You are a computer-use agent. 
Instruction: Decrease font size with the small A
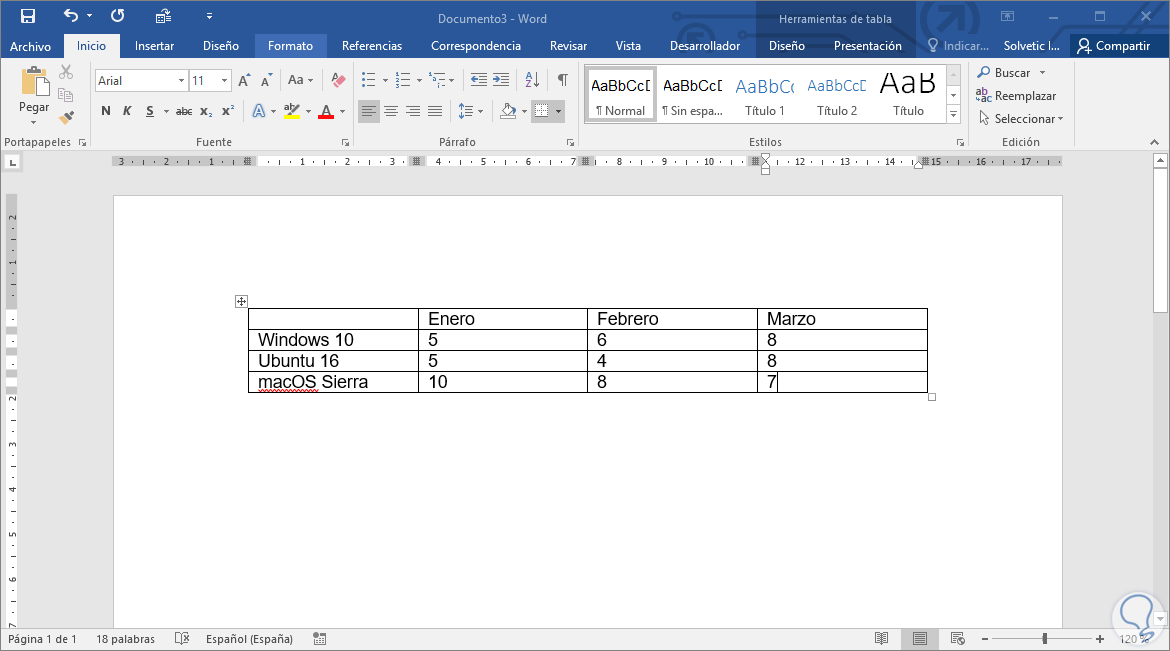266,81
